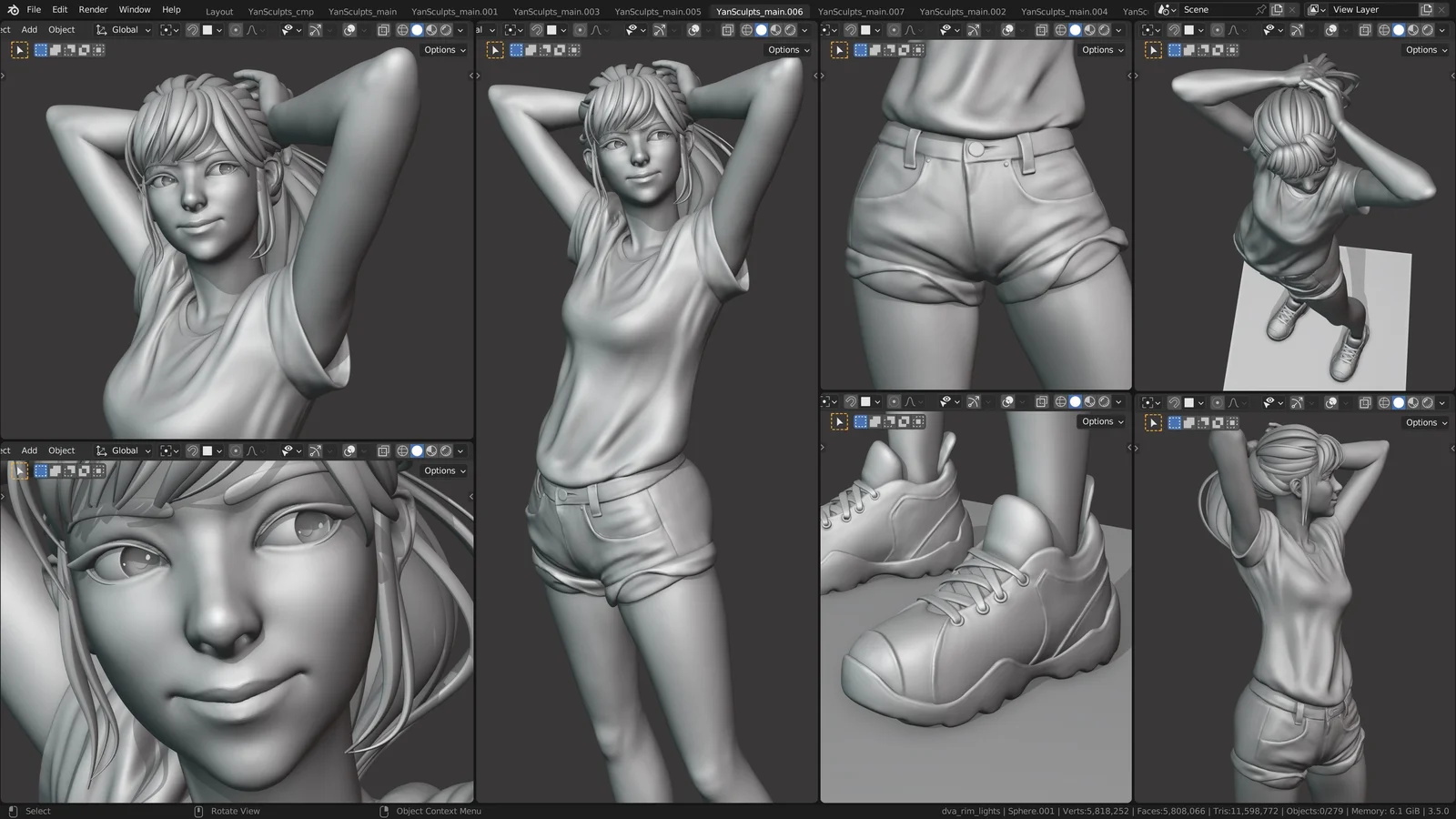The image size is (1456, 819).
Task: Switch to wireframe shading in top-down viewport
Action: coord(1384,30)
